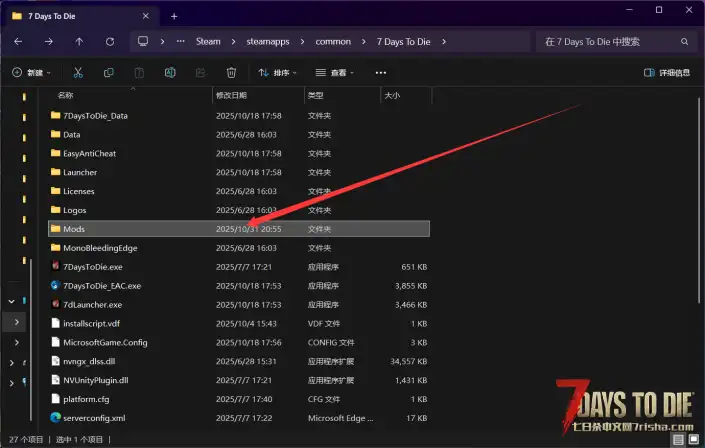Refresh the current folder view
This screenshot has height=448, width=705.
tap(110, 41)
